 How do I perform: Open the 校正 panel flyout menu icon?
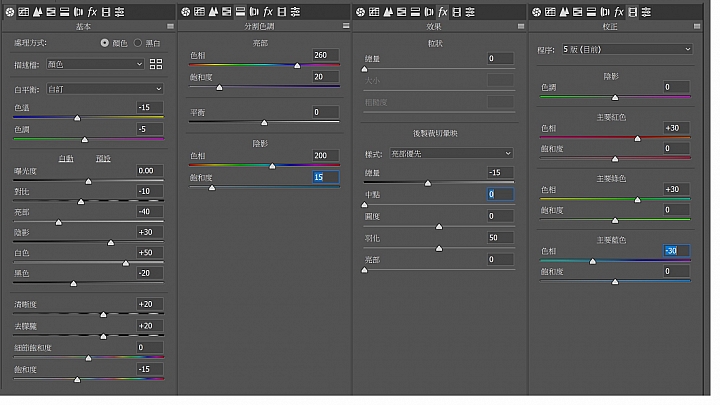[x=697, y=26]
